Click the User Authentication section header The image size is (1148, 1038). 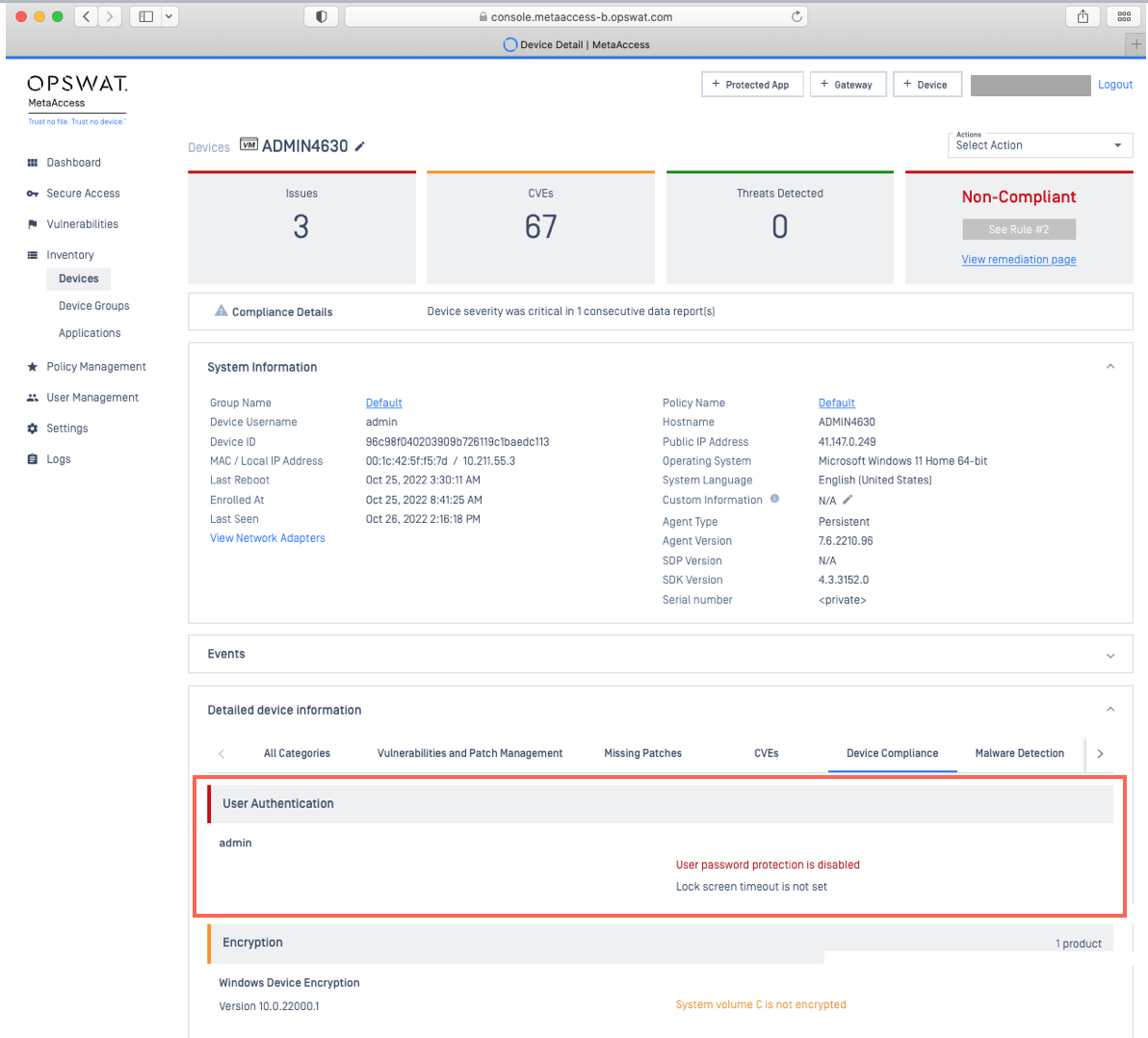pyautogui.click(x=661, y=804)
